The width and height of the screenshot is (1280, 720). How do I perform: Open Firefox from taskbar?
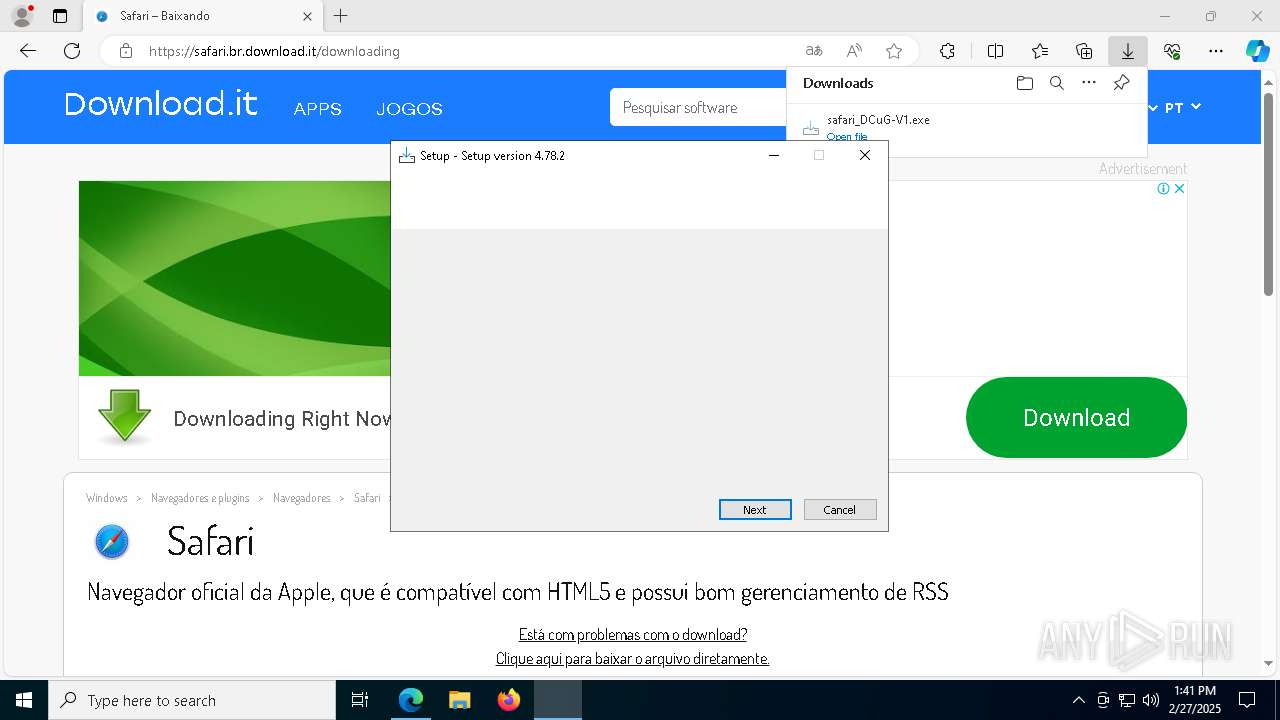pyautogui.click(x=509, y=700)
